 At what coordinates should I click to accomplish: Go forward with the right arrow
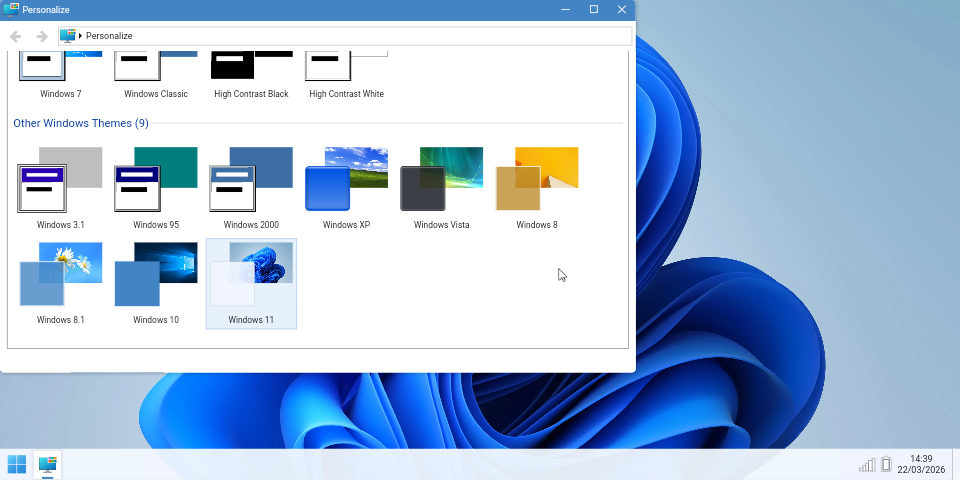coord(42,36)
